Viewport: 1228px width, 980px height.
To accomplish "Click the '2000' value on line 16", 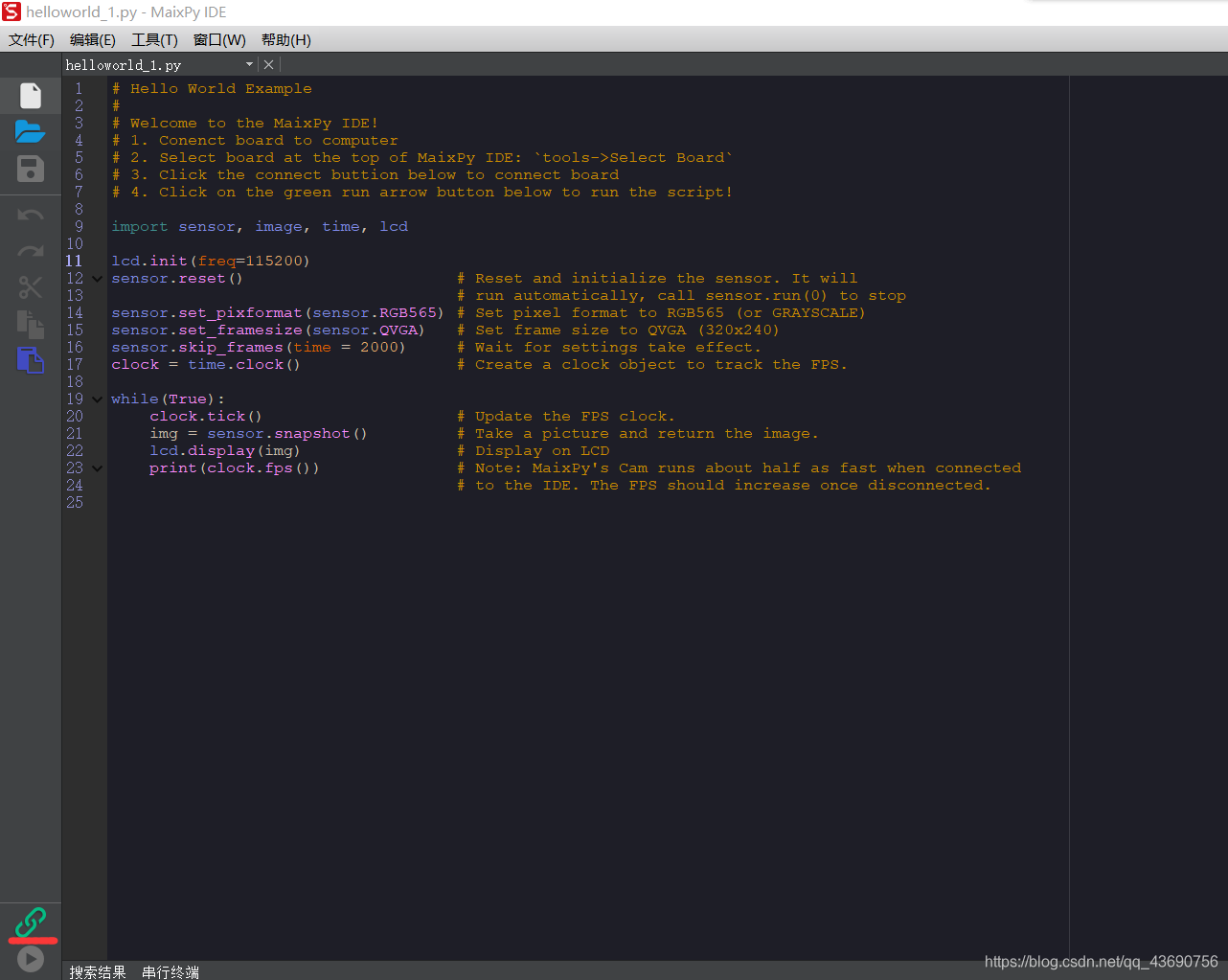I will [379, 348].
